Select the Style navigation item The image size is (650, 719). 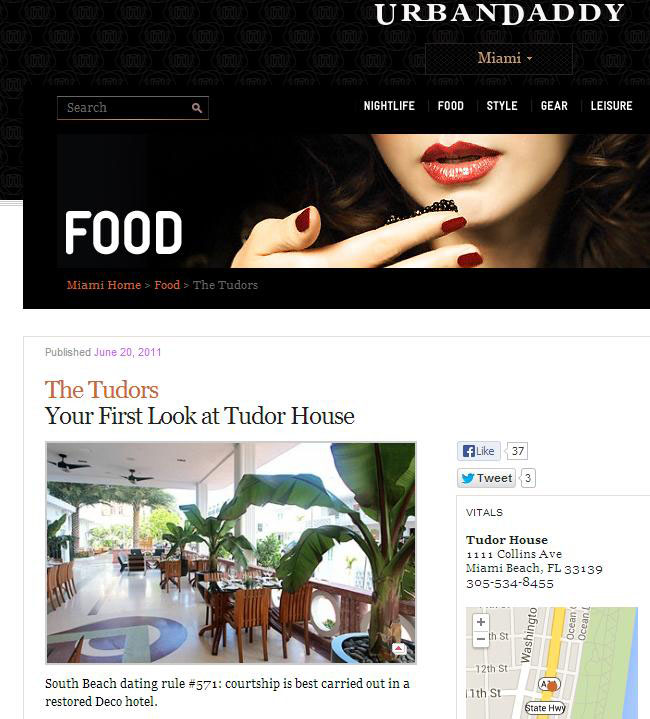[502, 106]
